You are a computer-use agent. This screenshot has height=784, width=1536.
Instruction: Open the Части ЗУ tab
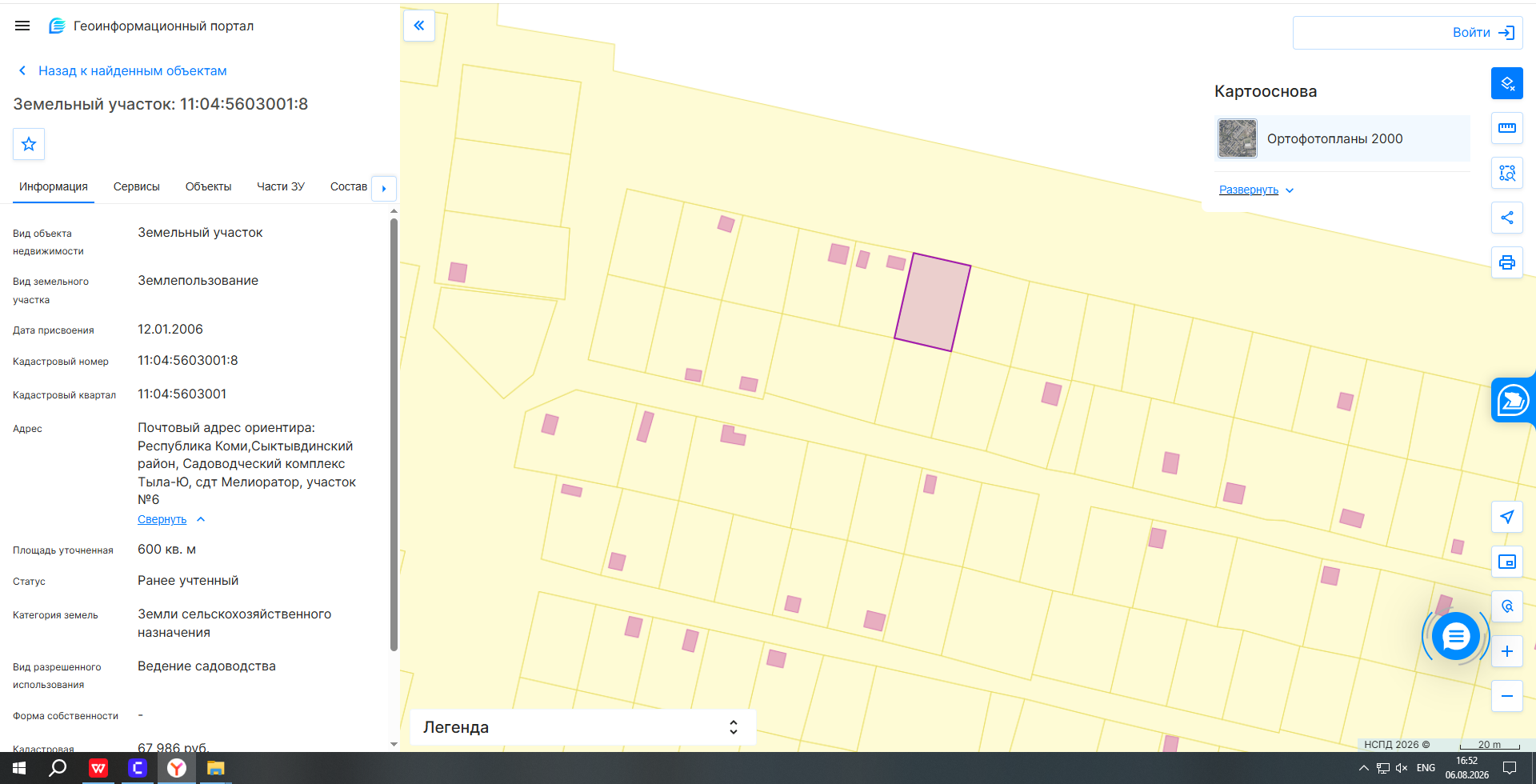pos(281,186)
